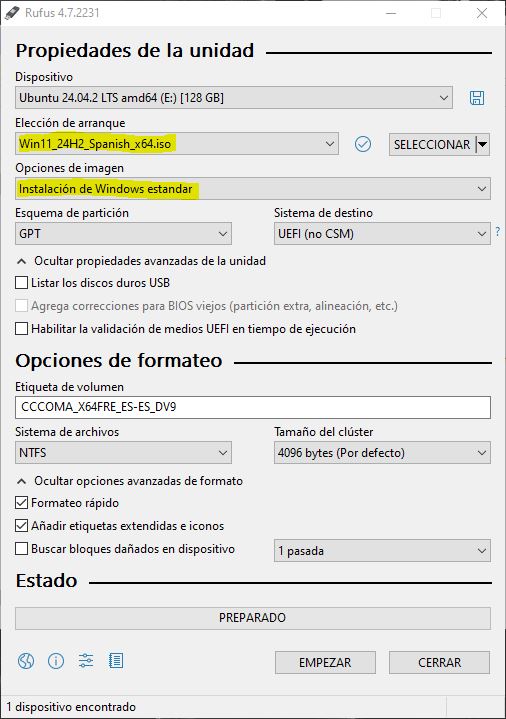This screenshot has width=506, height=719.
Task: Click the ISO checksum checkmark icon
Action: (x=363, y=144)
